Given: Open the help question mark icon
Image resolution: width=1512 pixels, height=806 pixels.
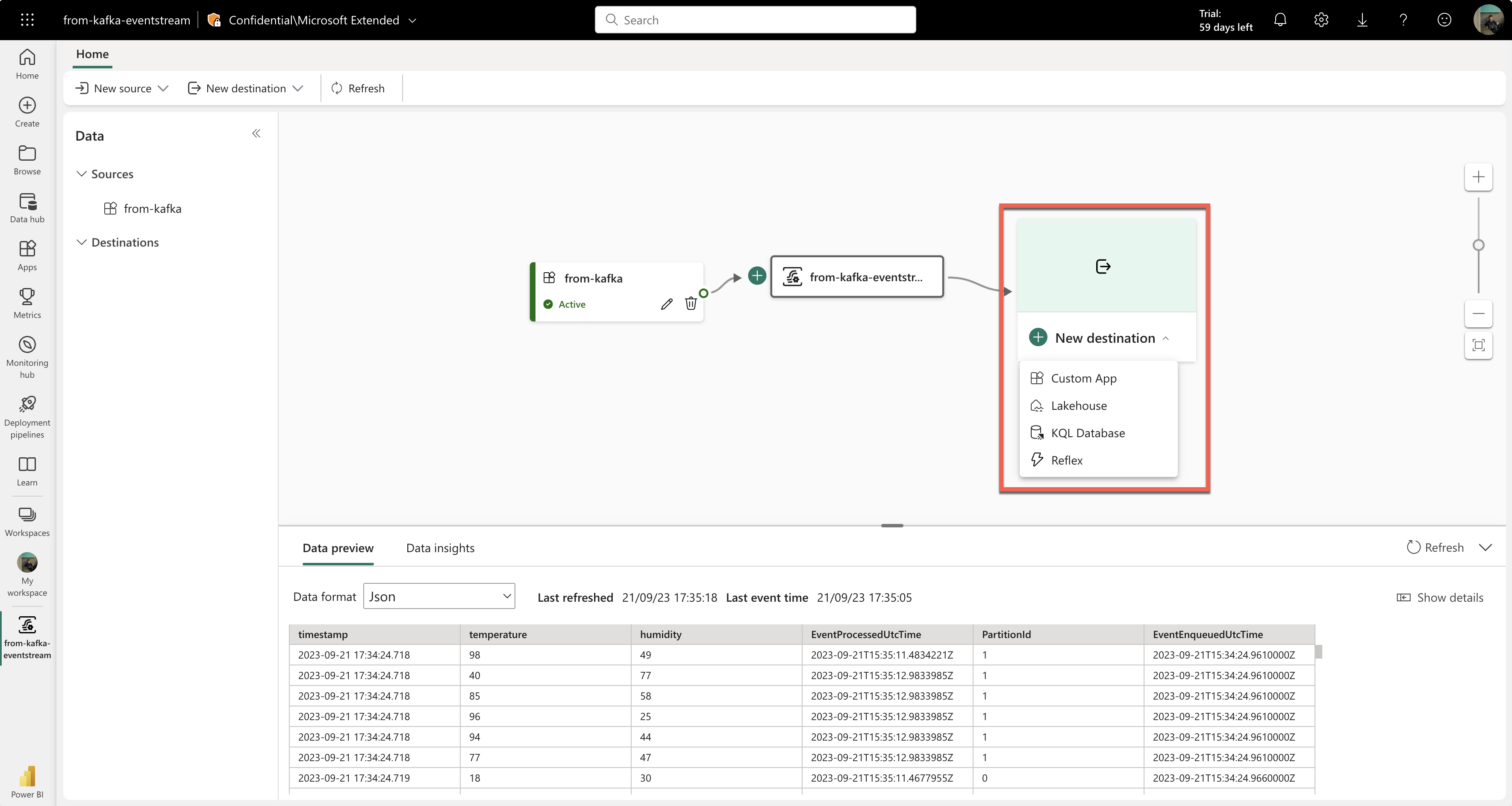Looking at the screenshot, I should pyautogui.click(x=1403, y=20).
